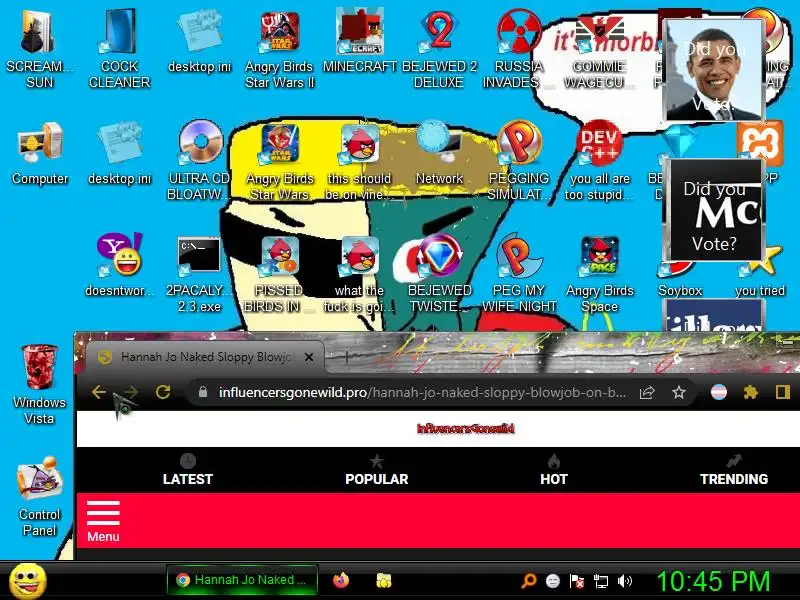Launch BEJEWED TWISTE shortcut

[x=439, y=273]
